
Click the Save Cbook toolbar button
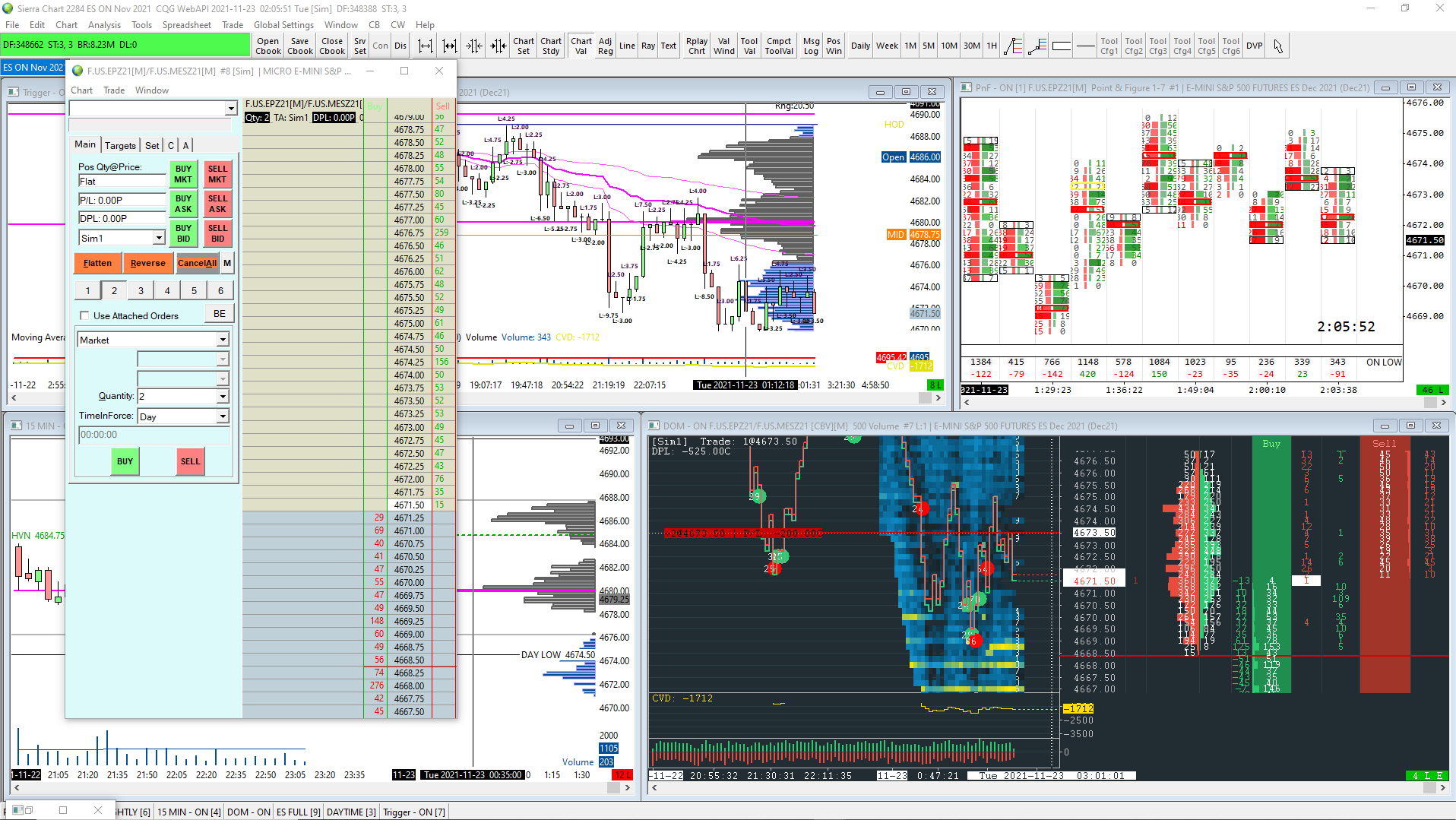coord(299,46)
